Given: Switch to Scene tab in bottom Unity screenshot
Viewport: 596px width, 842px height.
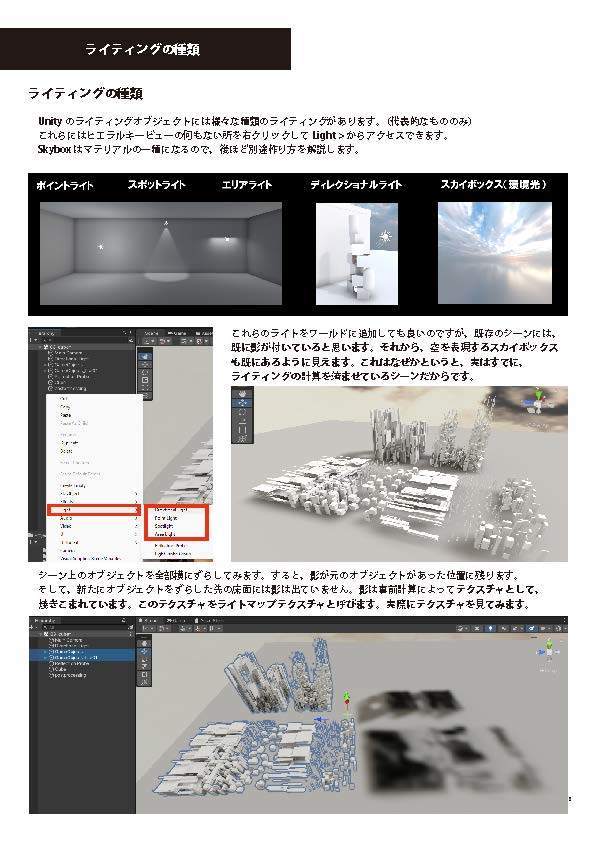Looking at the screenshot, I should [x=148, y=621].
